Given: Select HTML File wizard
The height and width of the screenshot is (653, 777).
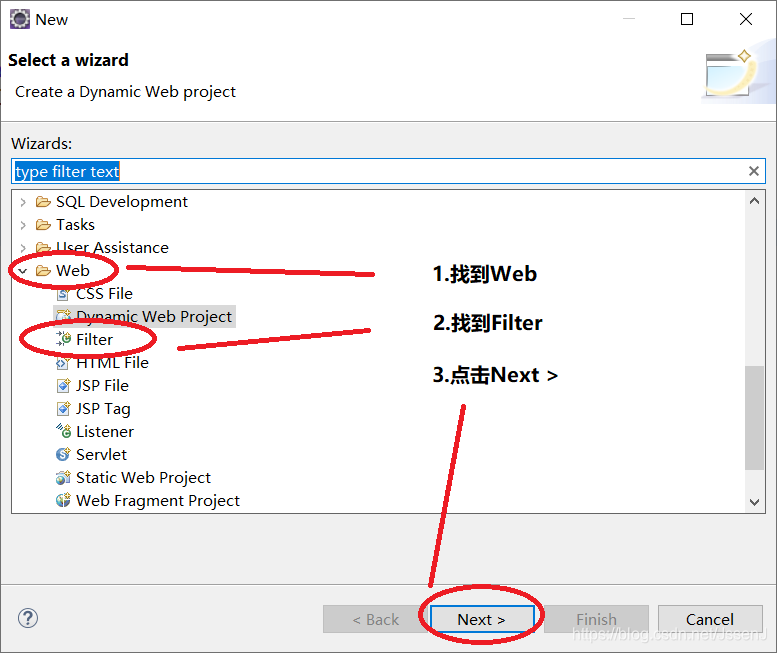Looking at the screenshot, I should (x=112, y=363).
